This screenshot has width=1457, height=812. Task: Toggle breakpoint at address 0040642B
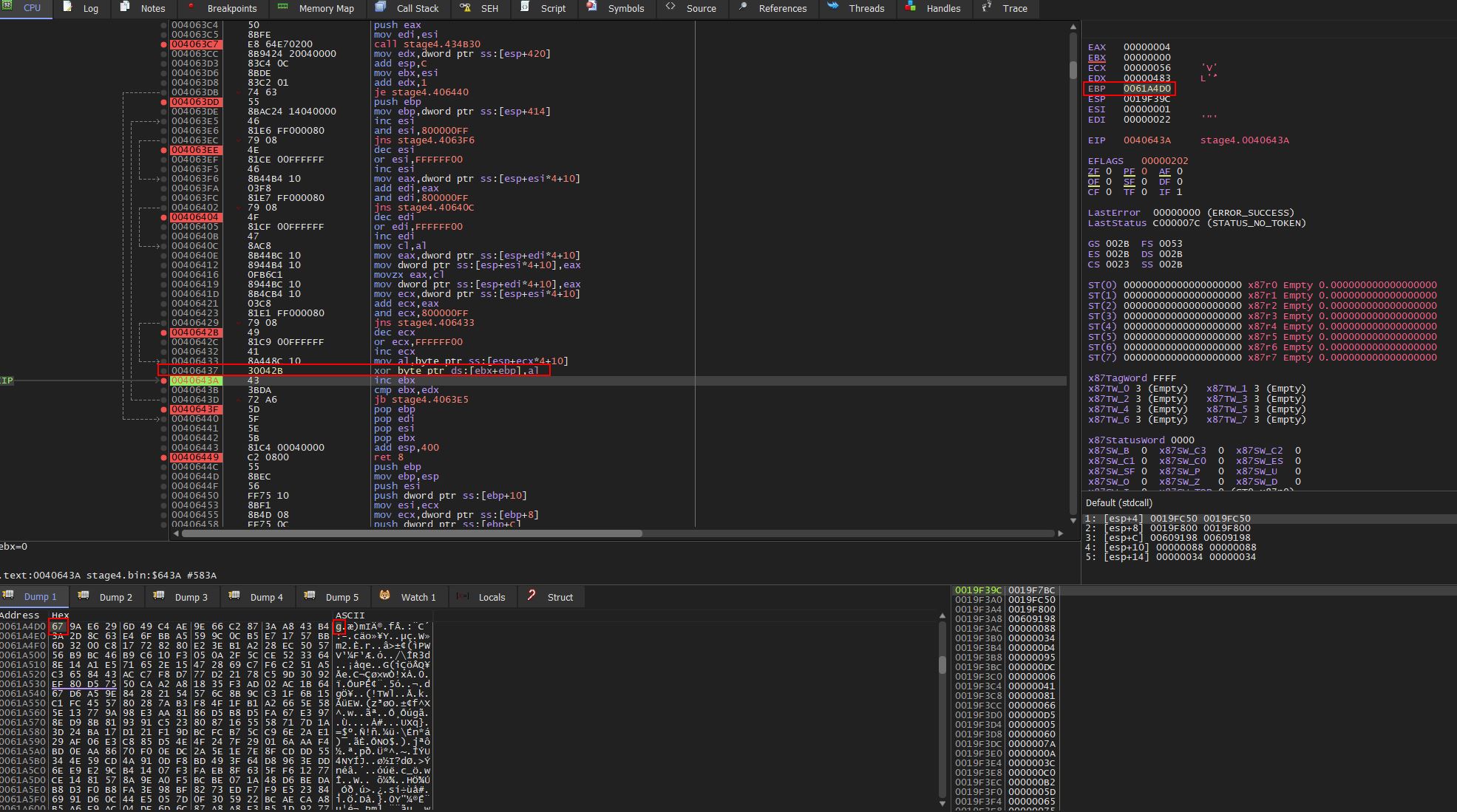164,332
